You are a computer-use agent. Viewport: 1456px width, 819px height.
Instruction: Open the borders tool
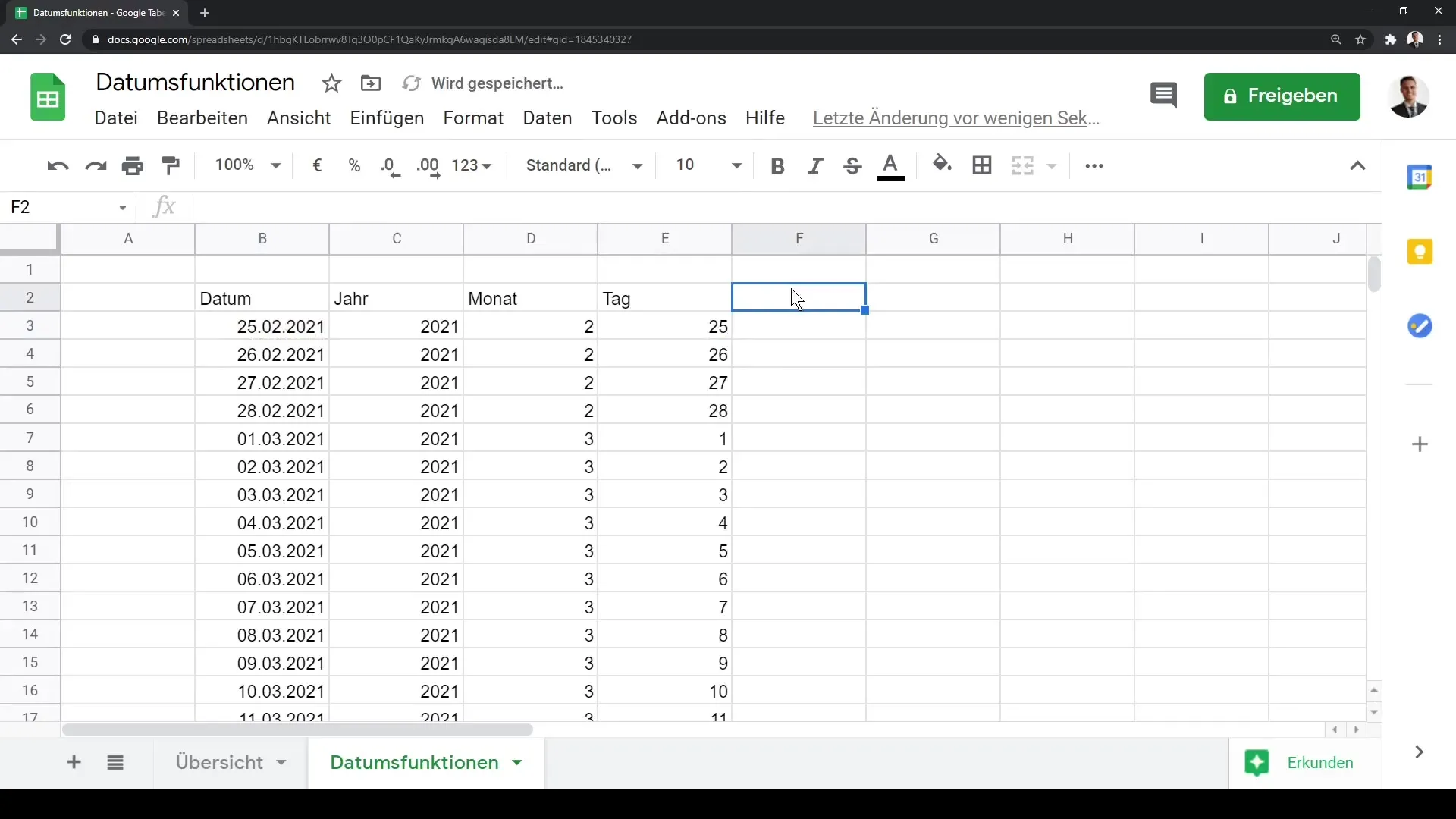[x=982, y=165]
